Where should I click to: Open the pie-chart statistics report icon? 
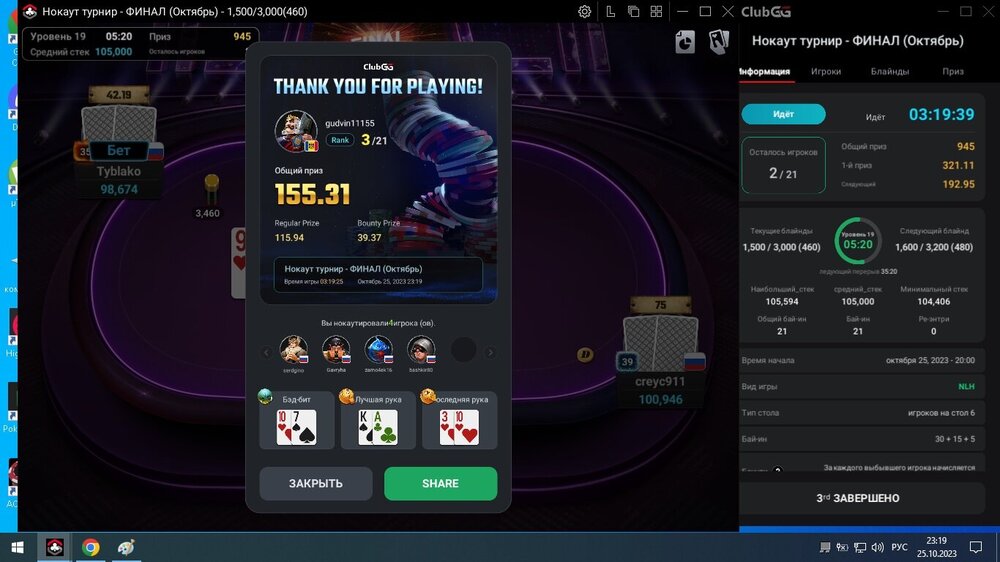685,42
